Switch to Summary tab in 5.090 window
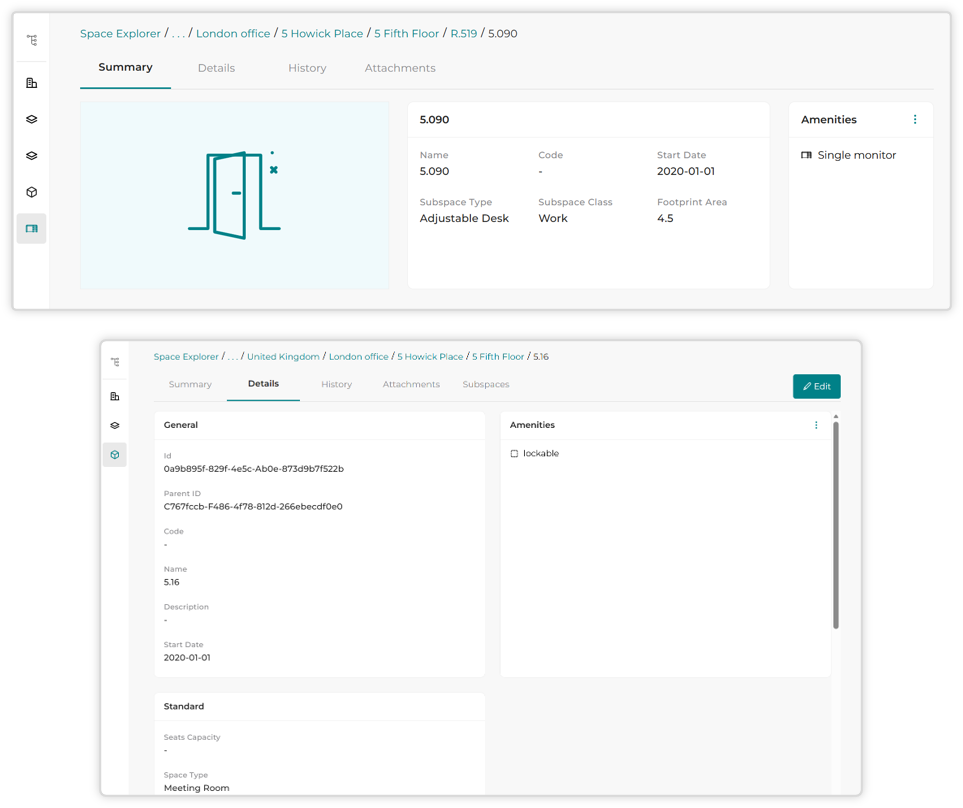Screen dimensions: 963x808 (125, 68)
